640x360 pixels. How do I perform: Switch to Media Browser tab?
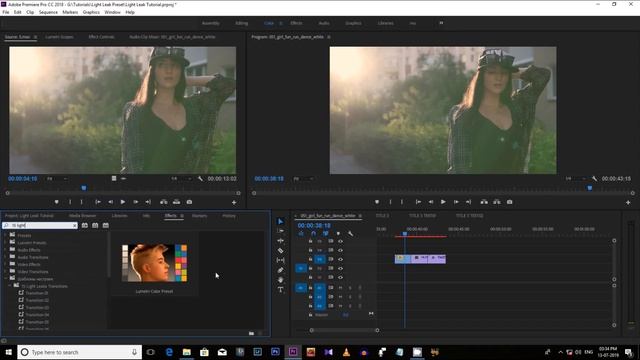(82, 216)
